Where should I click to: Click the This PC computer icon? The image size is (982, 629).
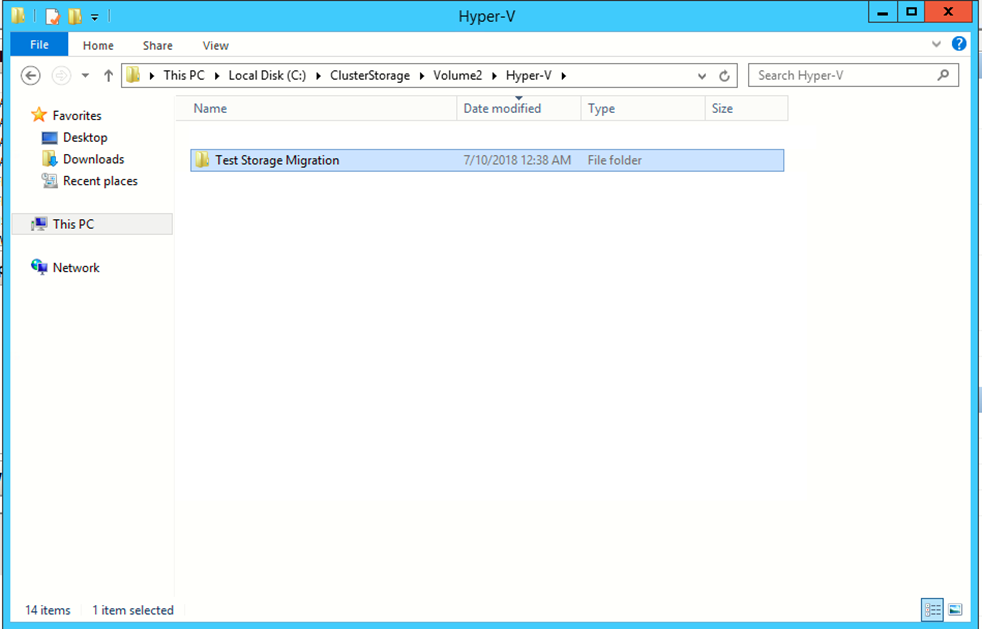[x=39, y=224]
